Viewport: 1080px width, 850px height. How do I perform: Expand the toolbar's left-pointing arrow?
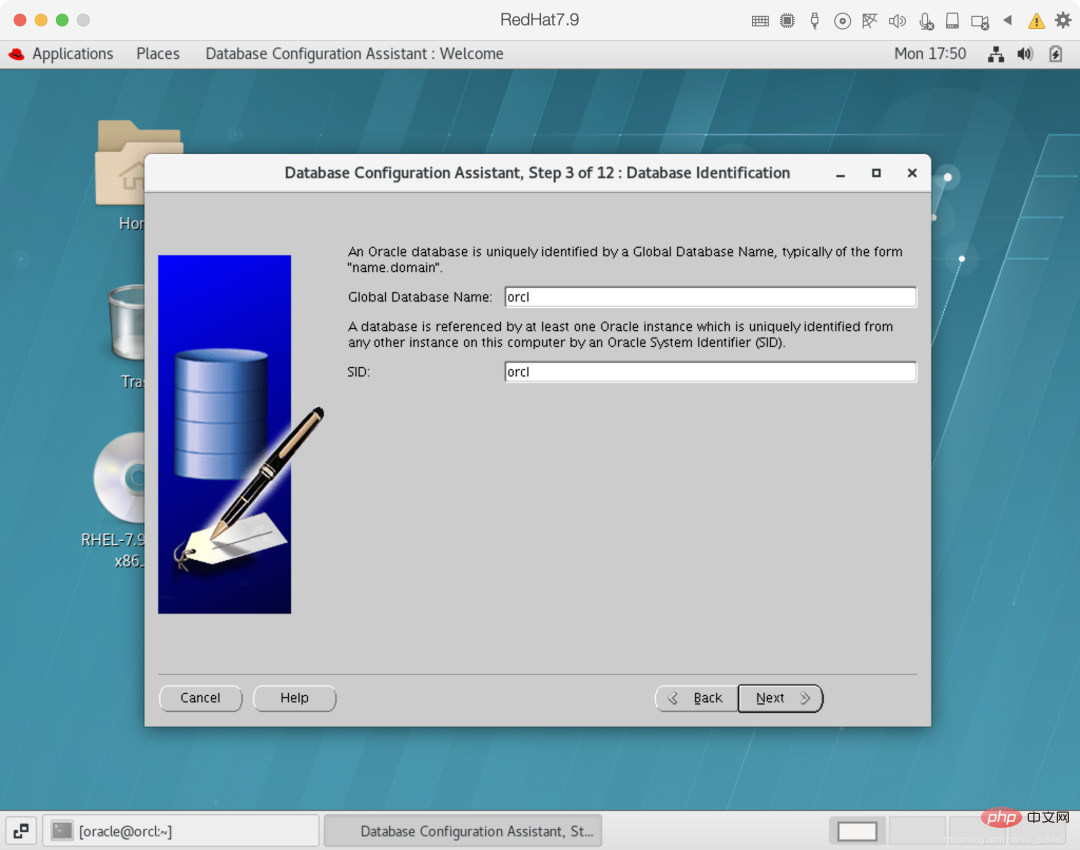[1008, 20]
